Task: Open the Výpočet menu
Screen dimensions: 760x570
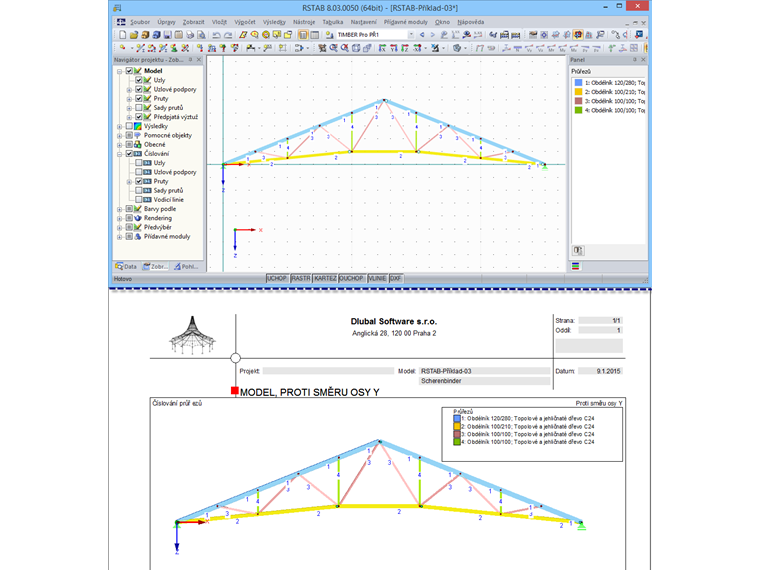Action: tap(245, 22)
